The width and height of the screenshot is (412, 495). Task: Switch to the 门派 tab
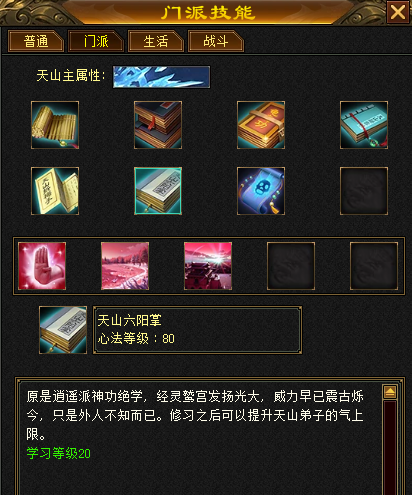pyautogui.click(x=96, y=41)
